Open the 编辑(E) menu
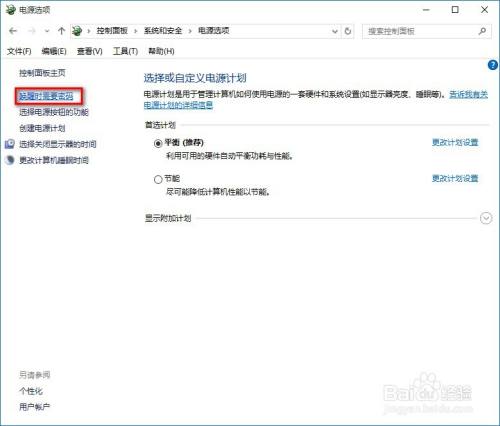Viewport: 500px width, 426px height. [54, 51]
